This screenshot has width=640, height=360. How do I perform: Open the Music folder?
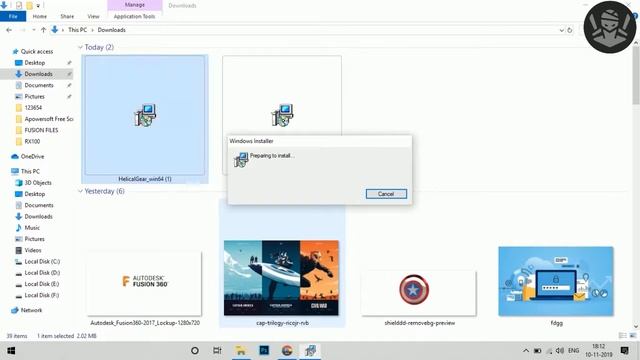32,227
